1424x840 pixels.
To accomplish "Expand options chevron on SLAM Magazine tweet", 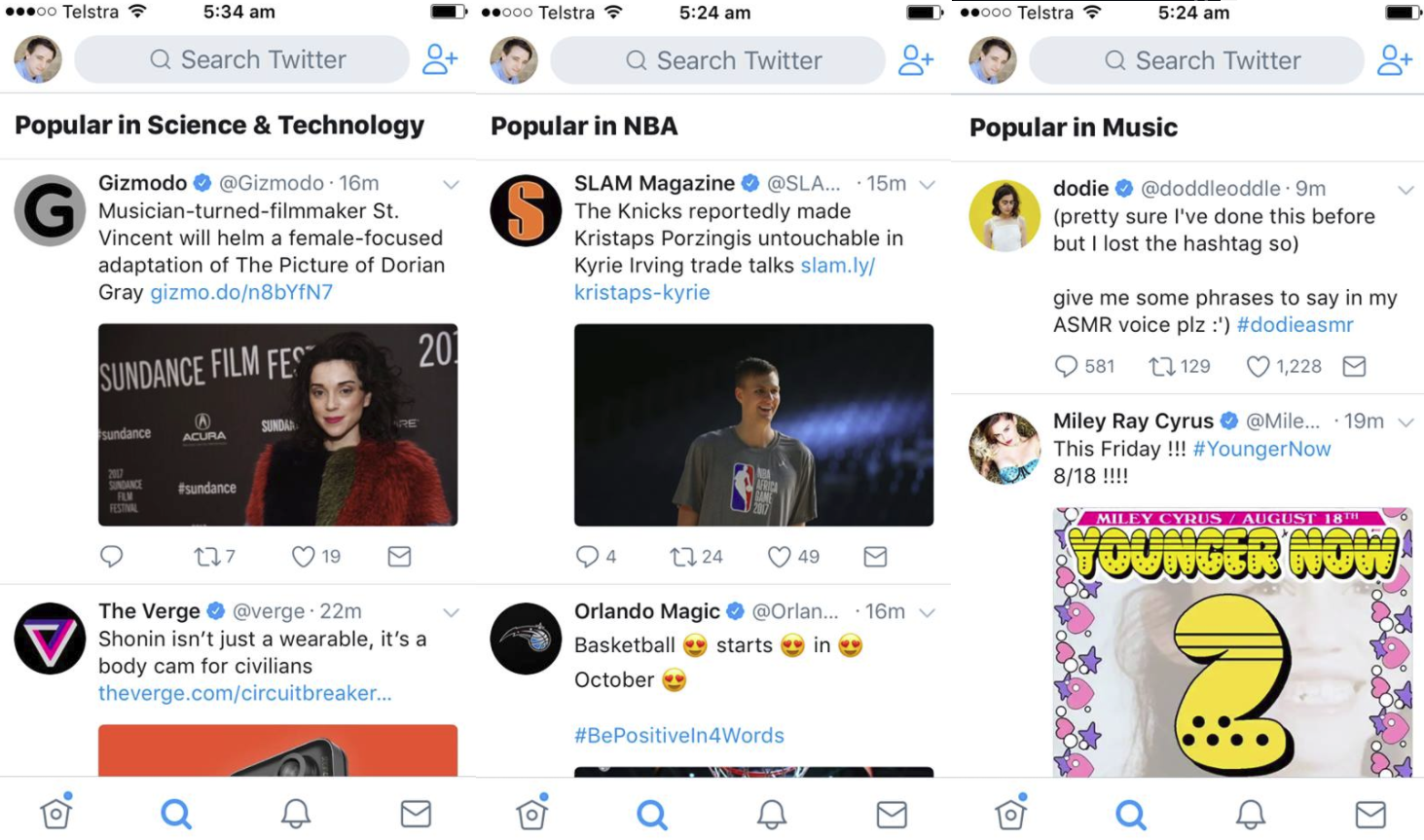I will [927, 184].
